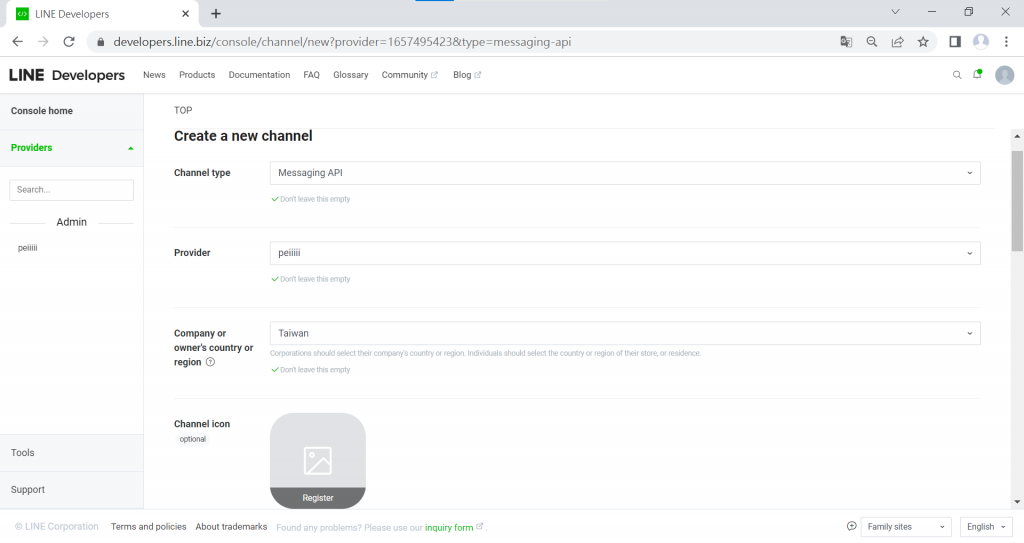1024x543 pixels.
Task: Bookmark this page with star icon
Action: (923, 42)
